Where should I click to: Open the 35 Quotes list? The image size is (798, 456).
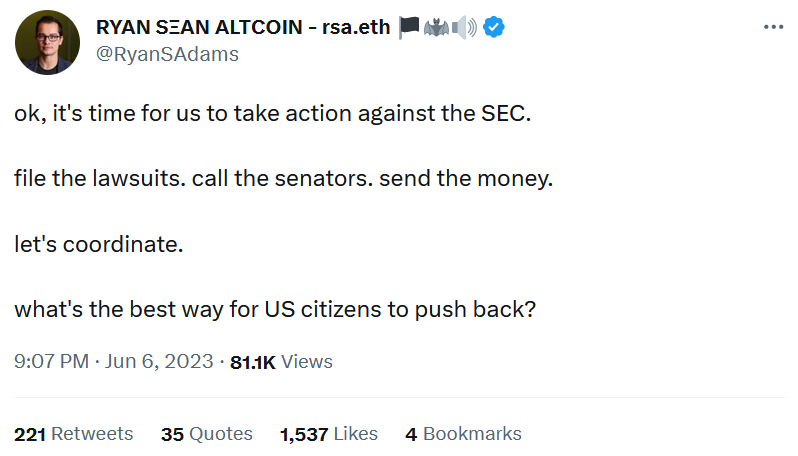tap(206, 434)
